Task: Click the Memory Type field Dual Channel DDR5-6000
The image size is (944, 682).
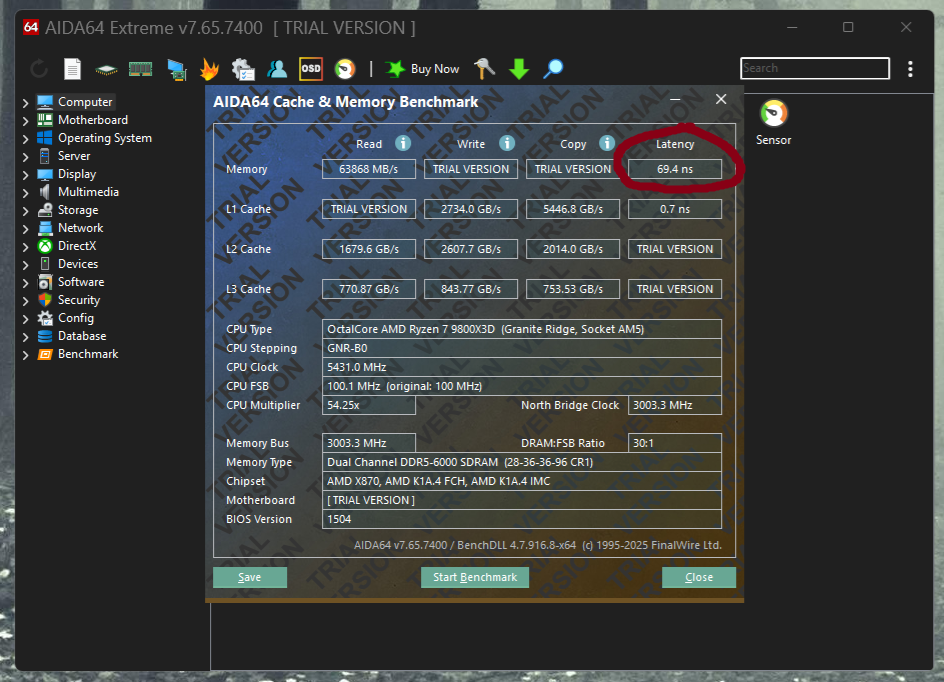Action: (x=522, y=462)
